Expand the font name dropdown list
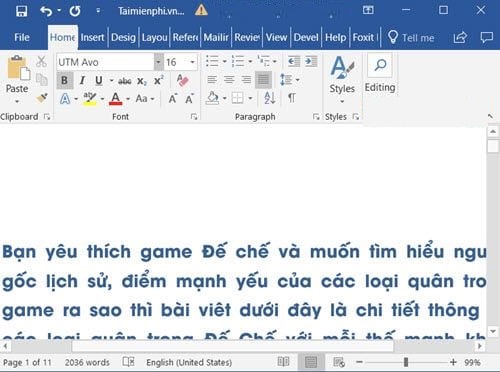Image resolution: width=500 pixels, height=372 pixels. point(159,62)
